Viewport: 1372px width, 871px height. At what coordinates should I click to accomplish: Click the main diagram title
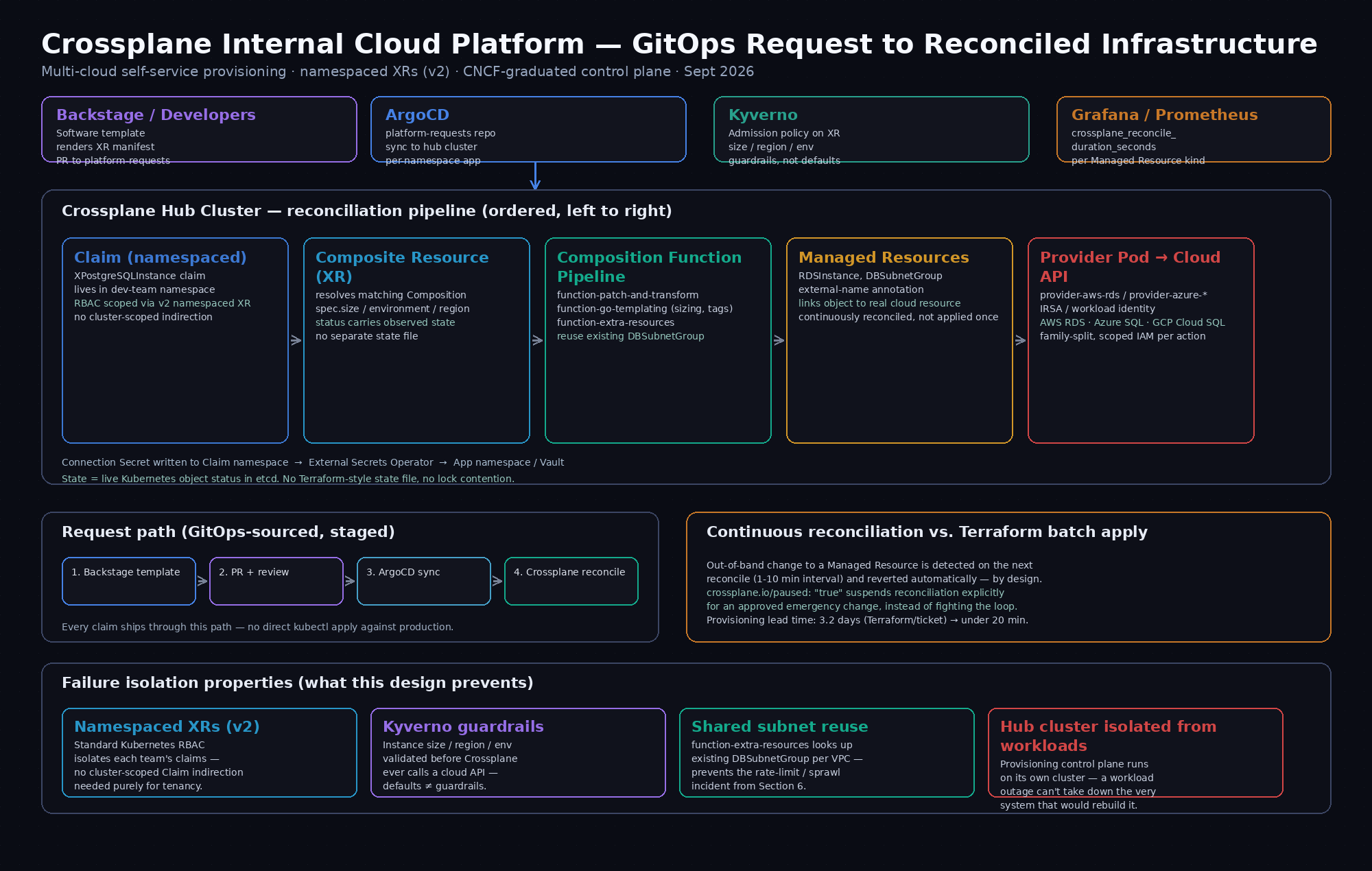tap(679, 45)
